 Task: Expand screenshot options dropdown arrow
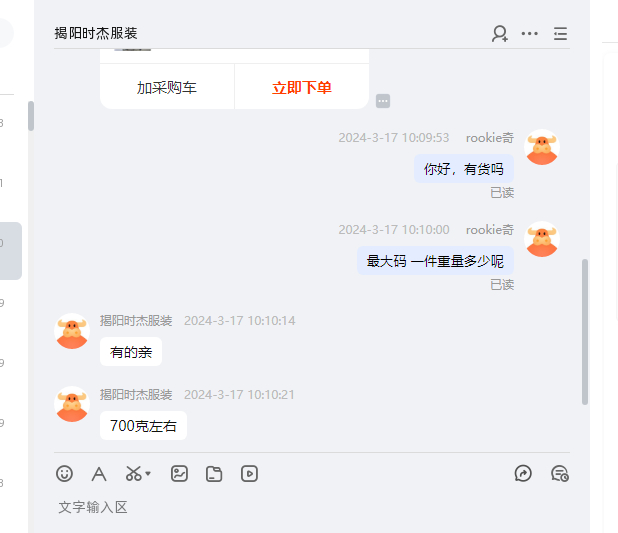[148, 473]
